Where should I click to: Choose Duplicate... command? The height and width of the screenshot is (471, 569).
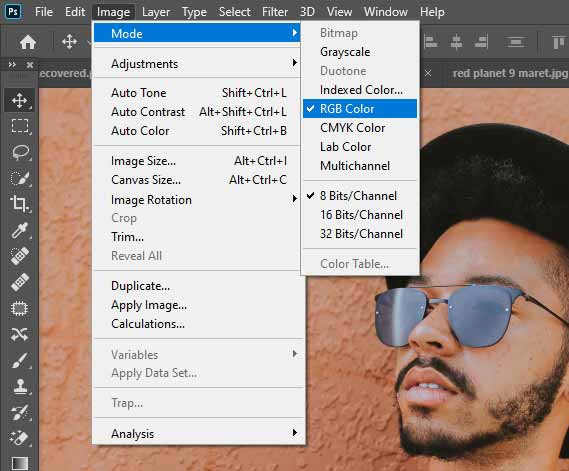197,286
